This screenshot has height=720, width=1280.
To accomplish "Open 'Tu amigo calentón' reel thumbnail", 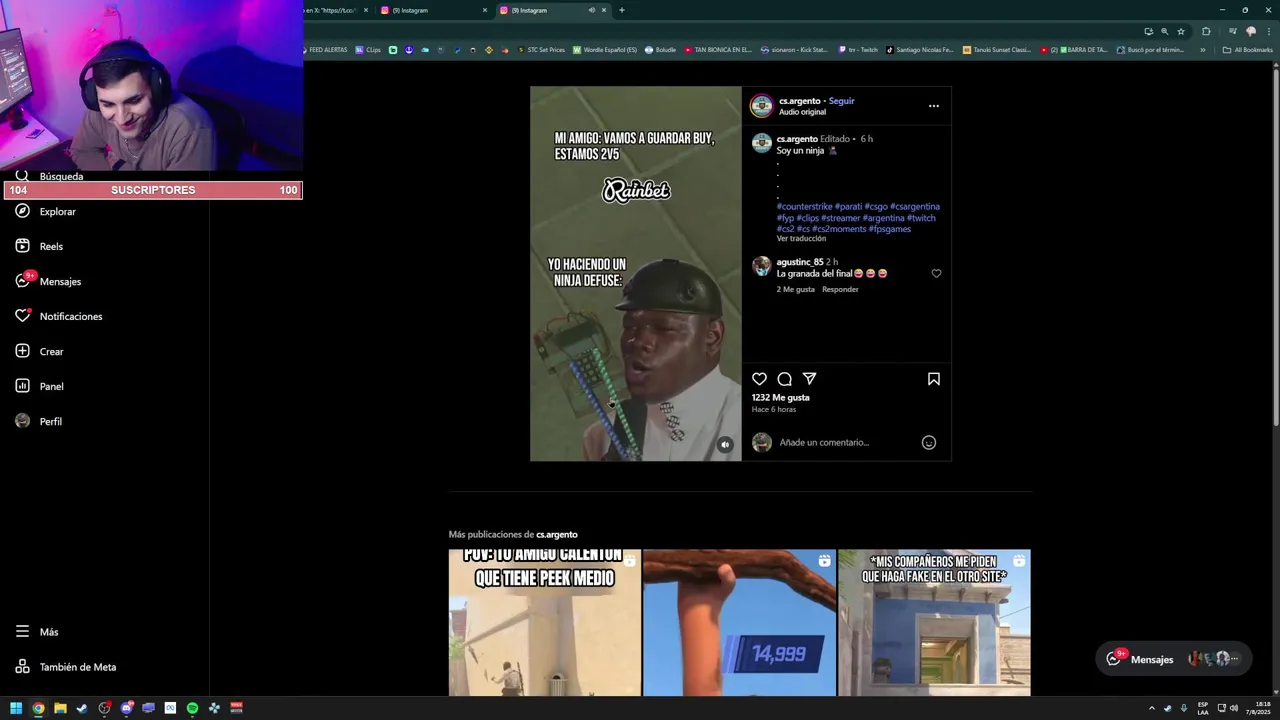I will (545, 622).
